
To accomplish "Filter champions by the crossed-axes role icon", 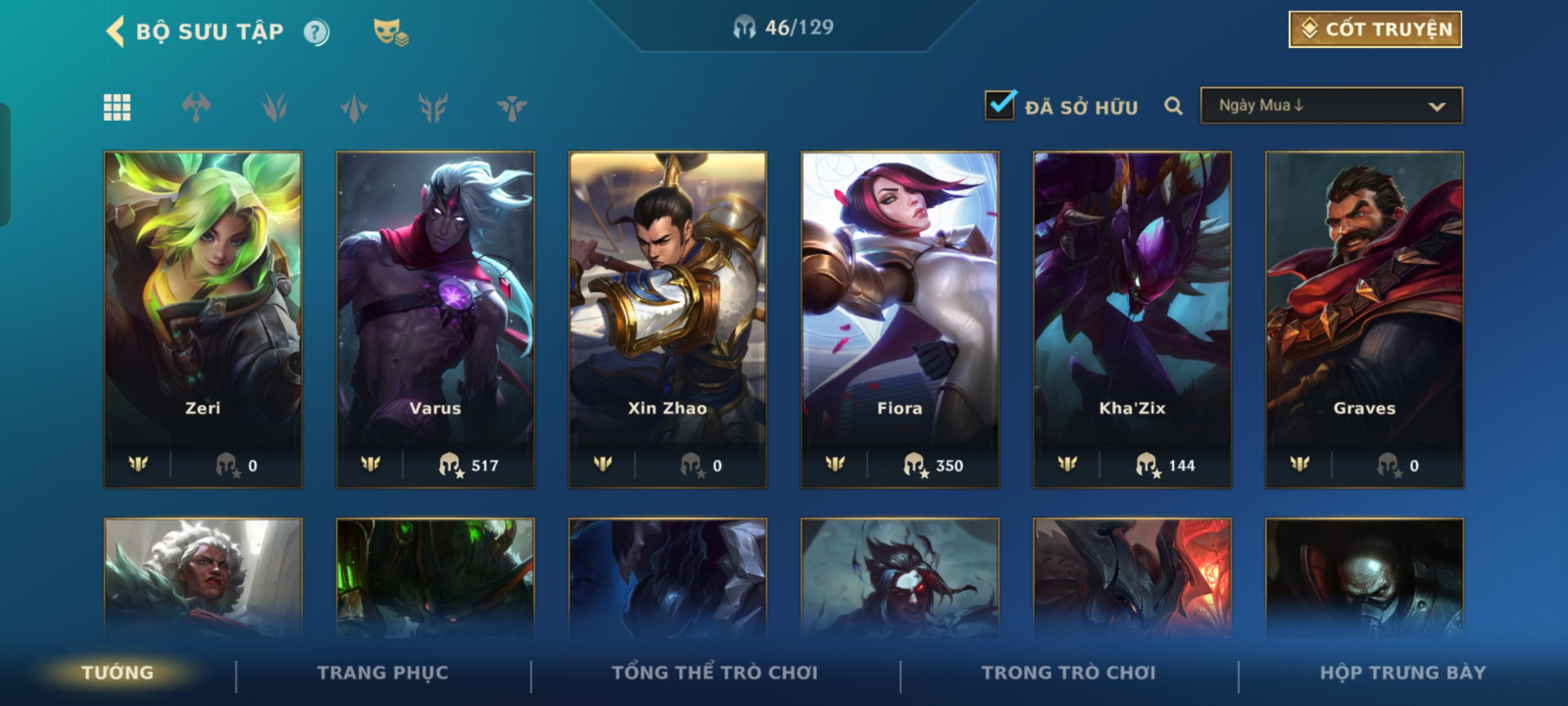I will point(196,107).
